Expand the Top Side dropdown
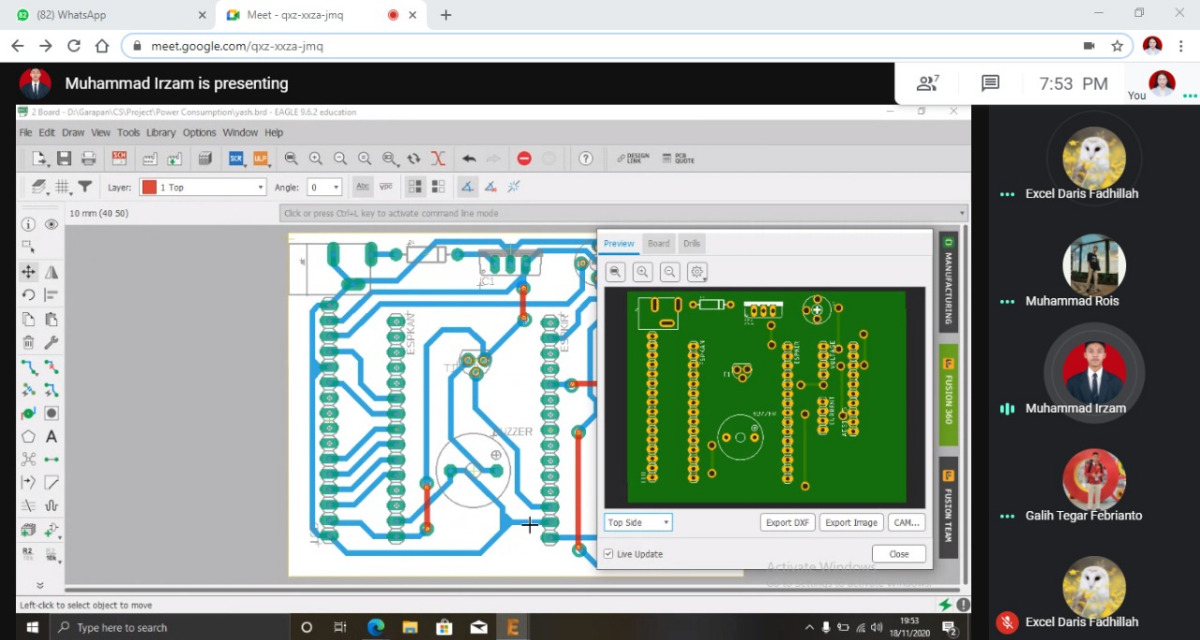 [638, 522]
